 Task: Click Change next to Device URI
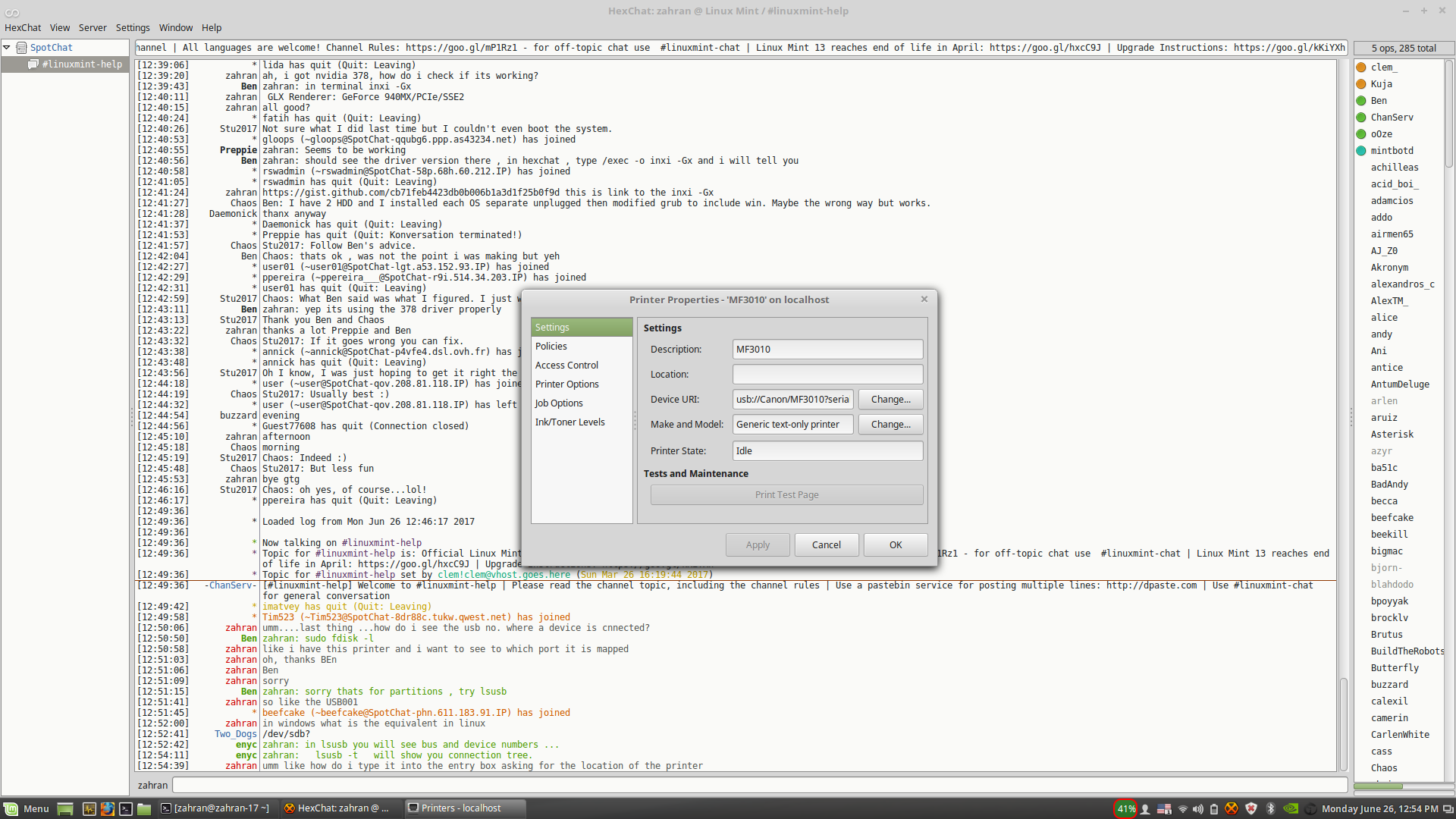pos(891,400)
